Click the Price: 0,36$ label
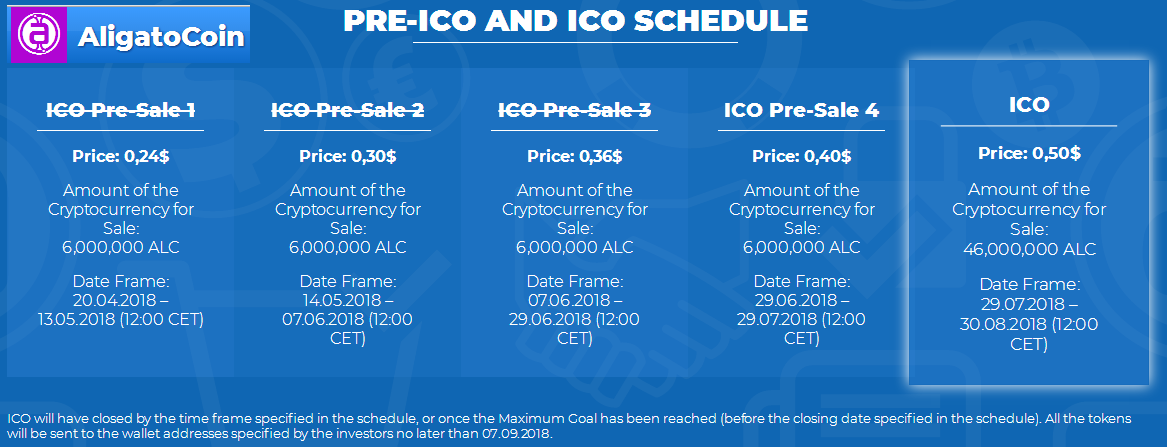This screenshot has height=447, width=1167. [575, 157]
